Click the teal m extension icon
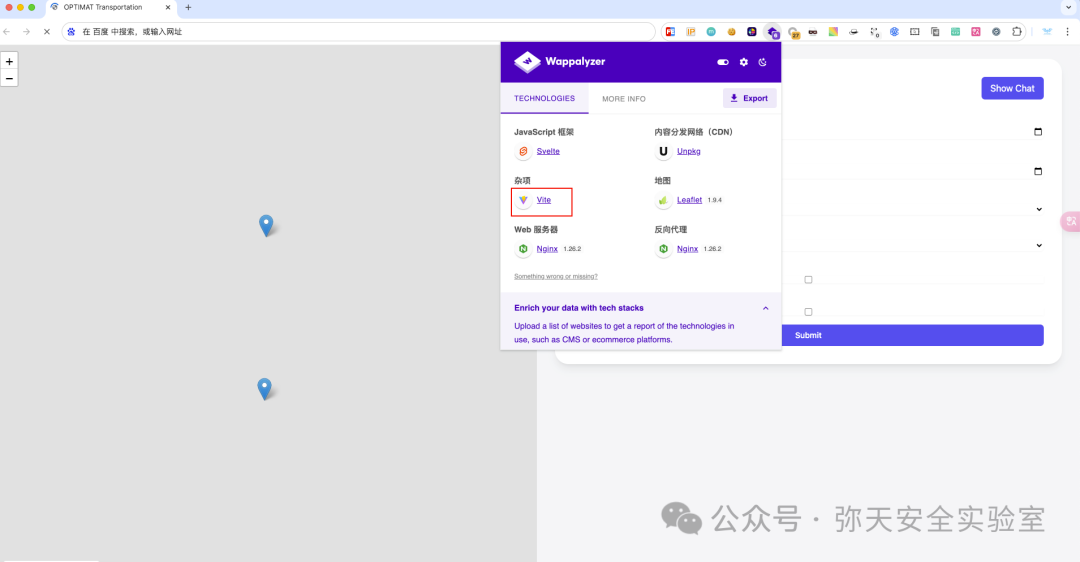 pyautogui.click(x=711, y=32)
